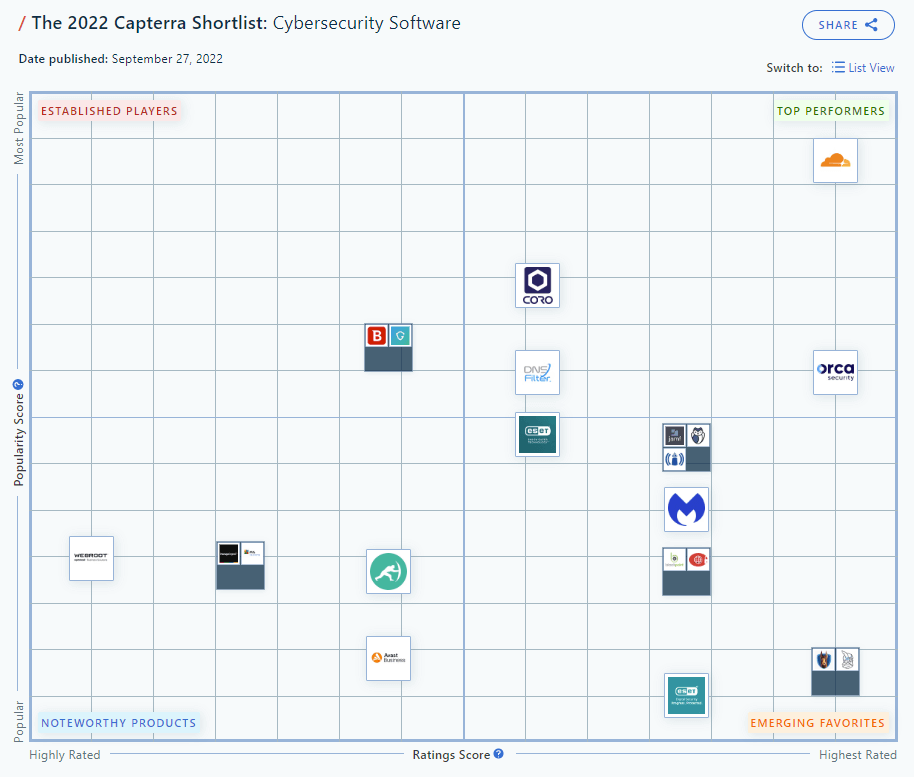Click the 'Ratings Score' axis label
The width and height of the screenshot is (914, 777).
click(x=451, y=755)
